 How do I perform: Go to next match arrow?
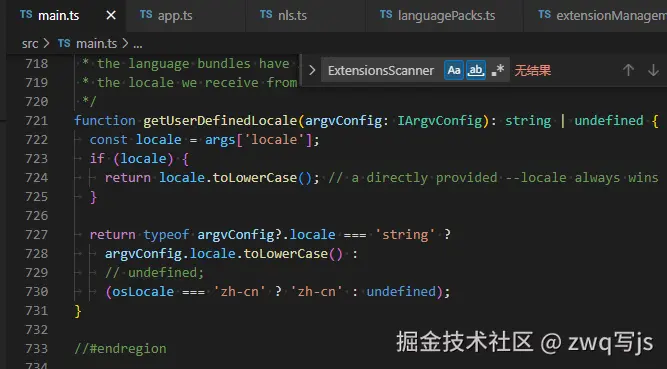(x=653, y=70)
